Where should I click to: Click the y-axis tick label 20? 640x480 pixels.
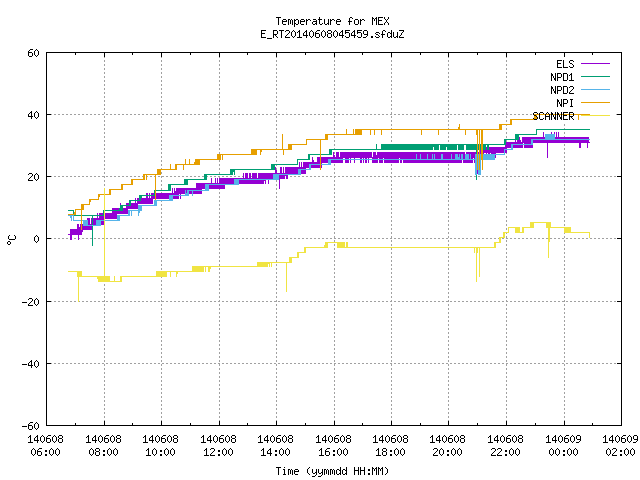[x=33, y=177]
